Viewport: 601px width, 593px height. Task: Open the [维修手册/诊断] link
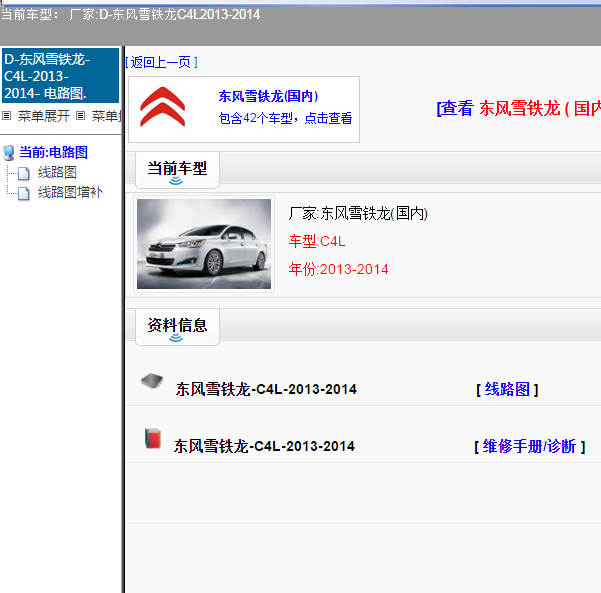pyautogui.click(x=529, y=446)
